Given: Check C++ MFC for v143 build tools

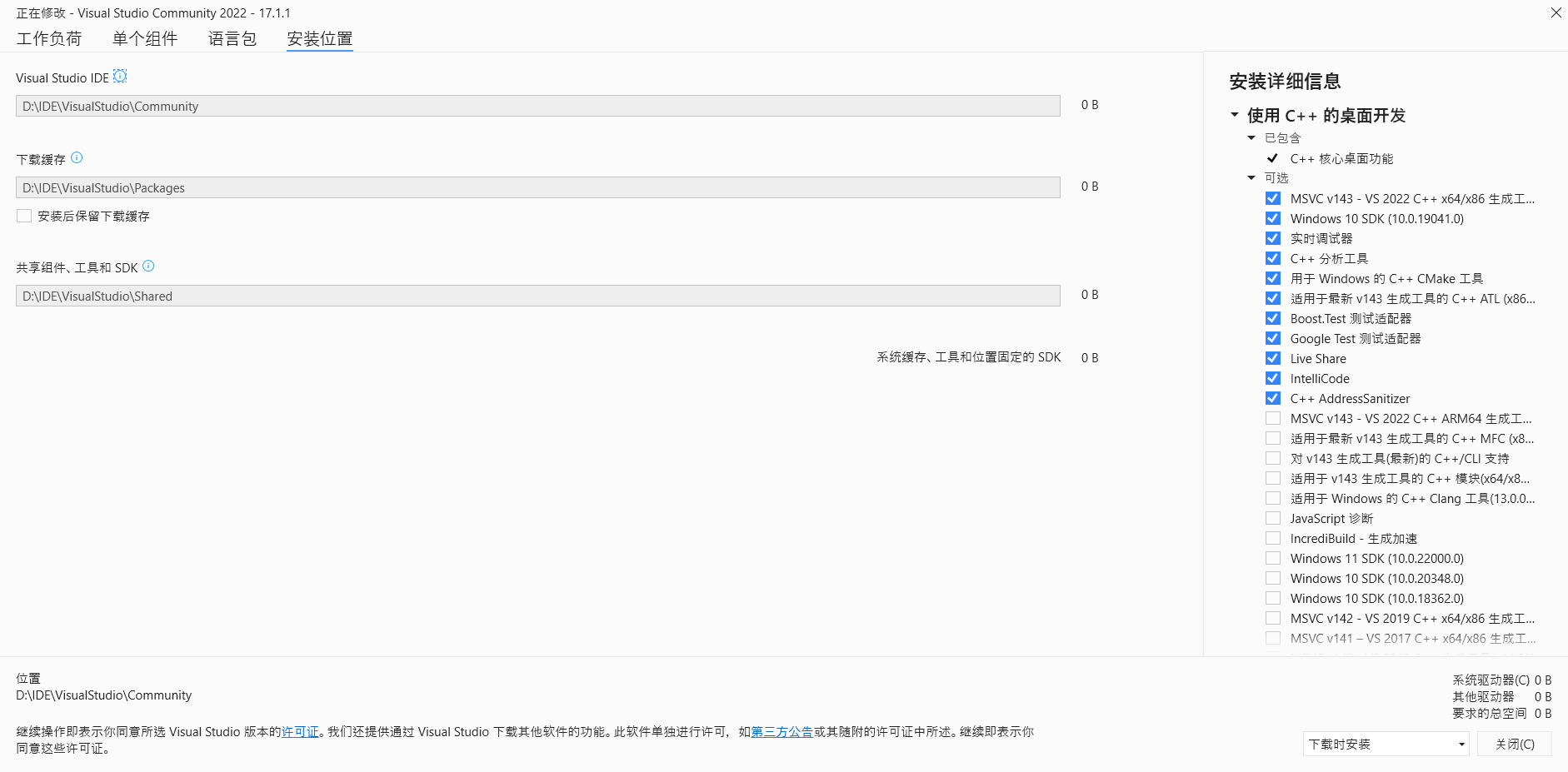Looking at the screenshot, I should coord(1273,438).
